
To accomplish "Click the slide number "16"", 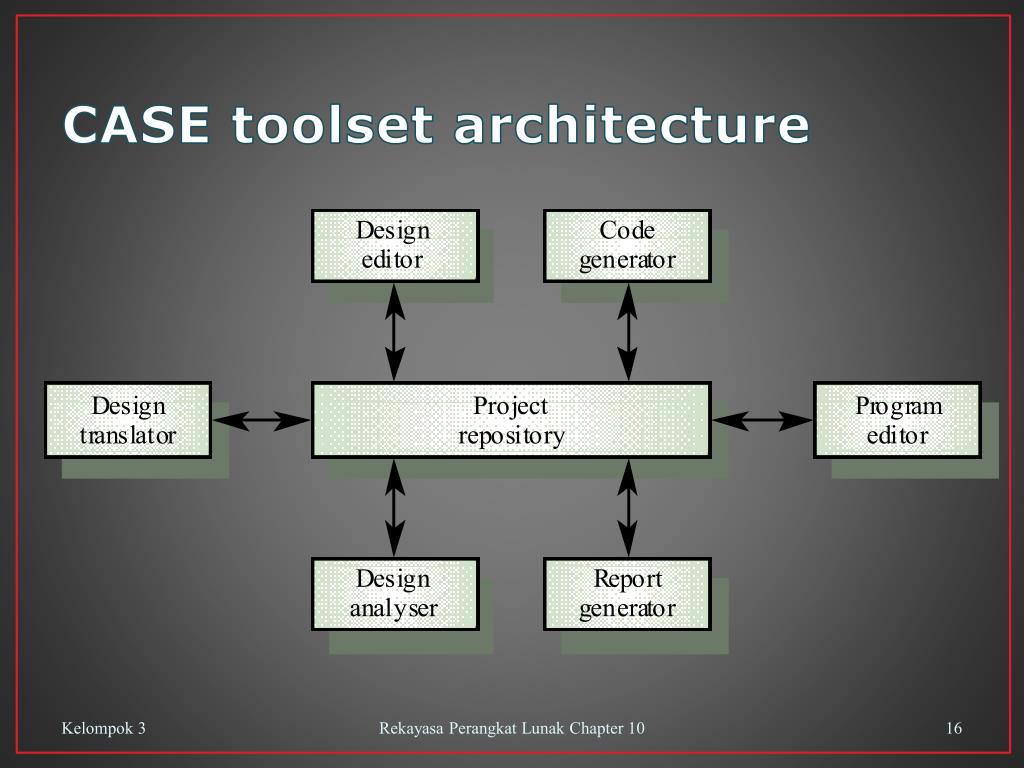I will point(953,728).
